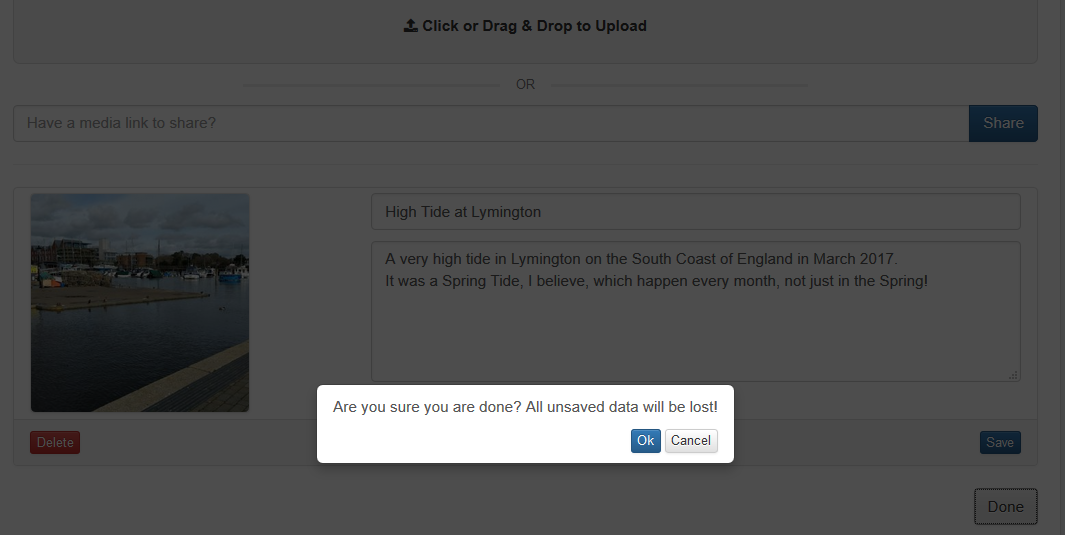Click the description box resize grip icon

tap(1013, 375)
